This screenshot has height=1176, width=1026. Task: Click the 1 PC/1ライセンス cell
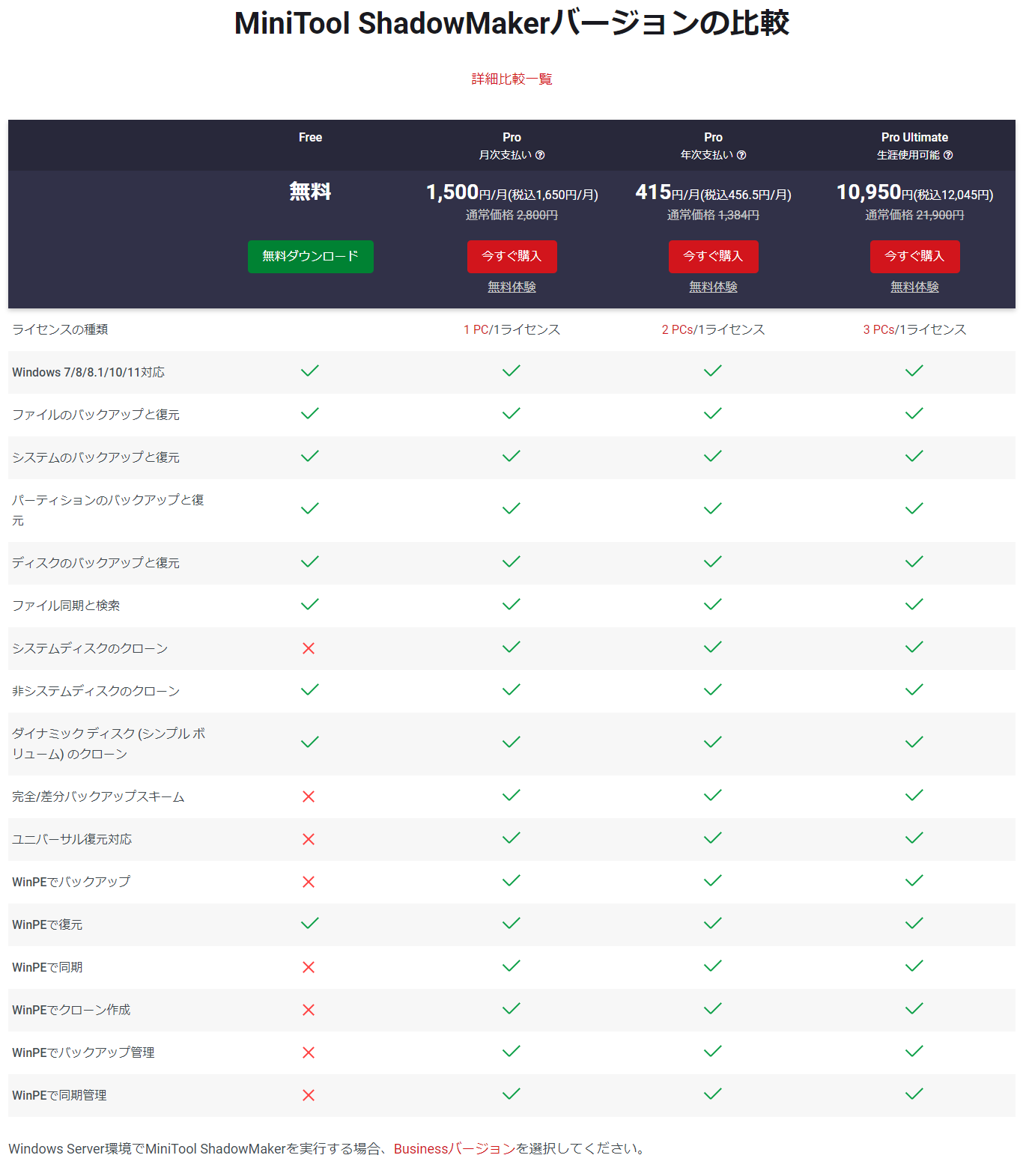point(512,329)
